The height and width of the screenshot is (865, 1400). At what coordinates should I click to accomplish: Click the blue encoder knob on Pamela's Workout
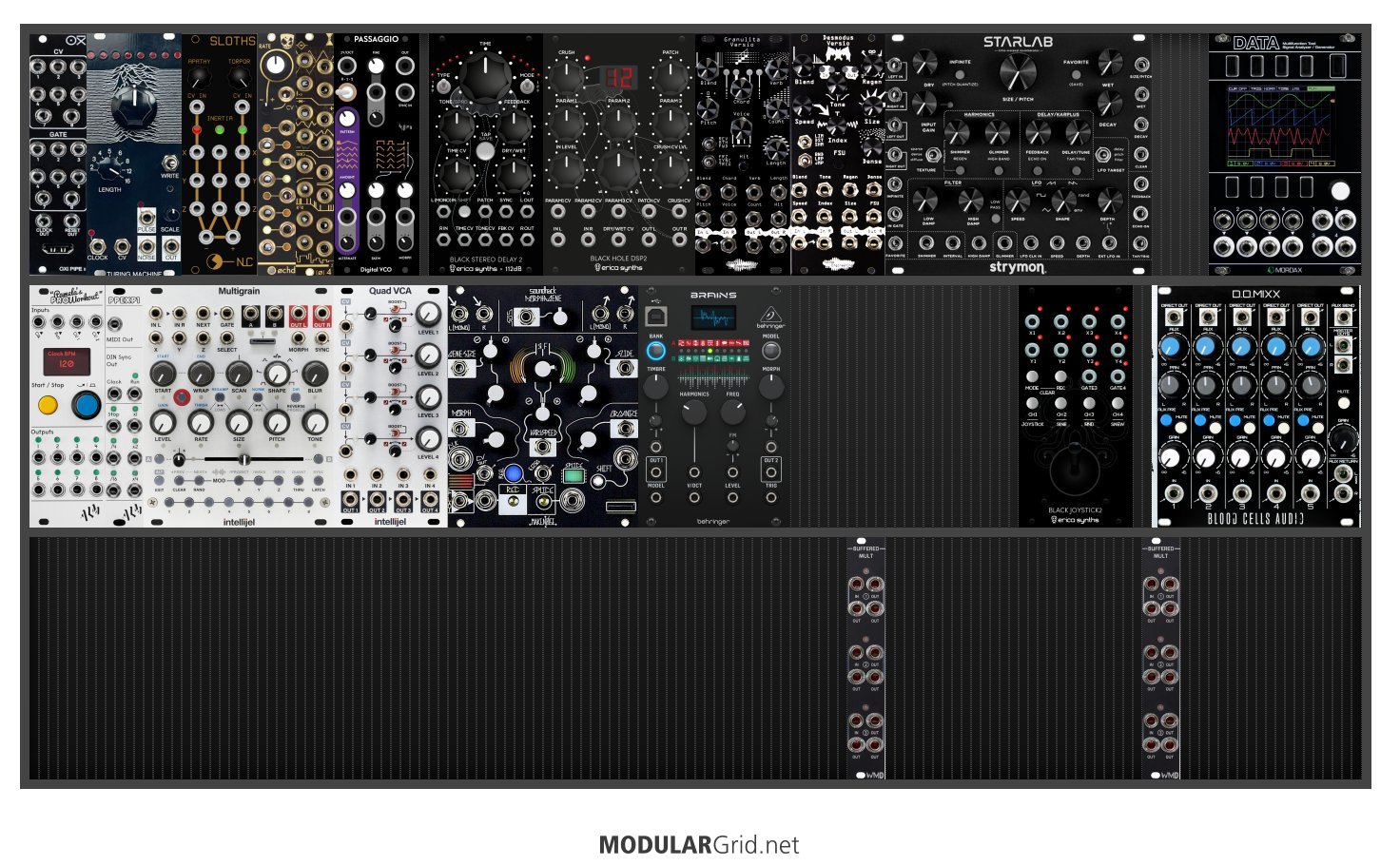(87, 406)
